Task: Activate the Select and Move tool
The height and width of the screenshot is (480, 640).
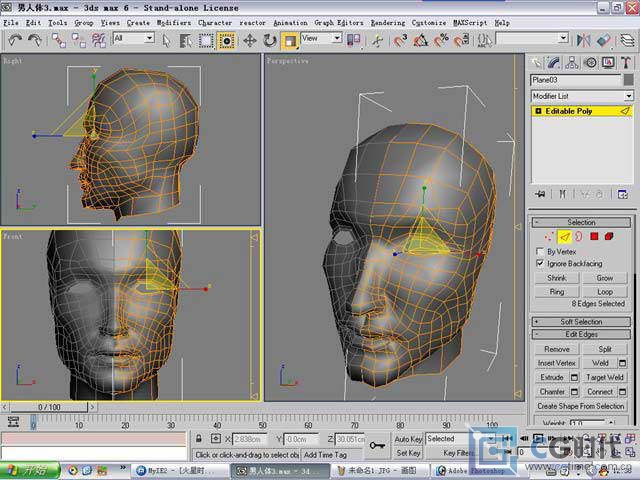Action: pyautogui.click(x=250, y=40)
